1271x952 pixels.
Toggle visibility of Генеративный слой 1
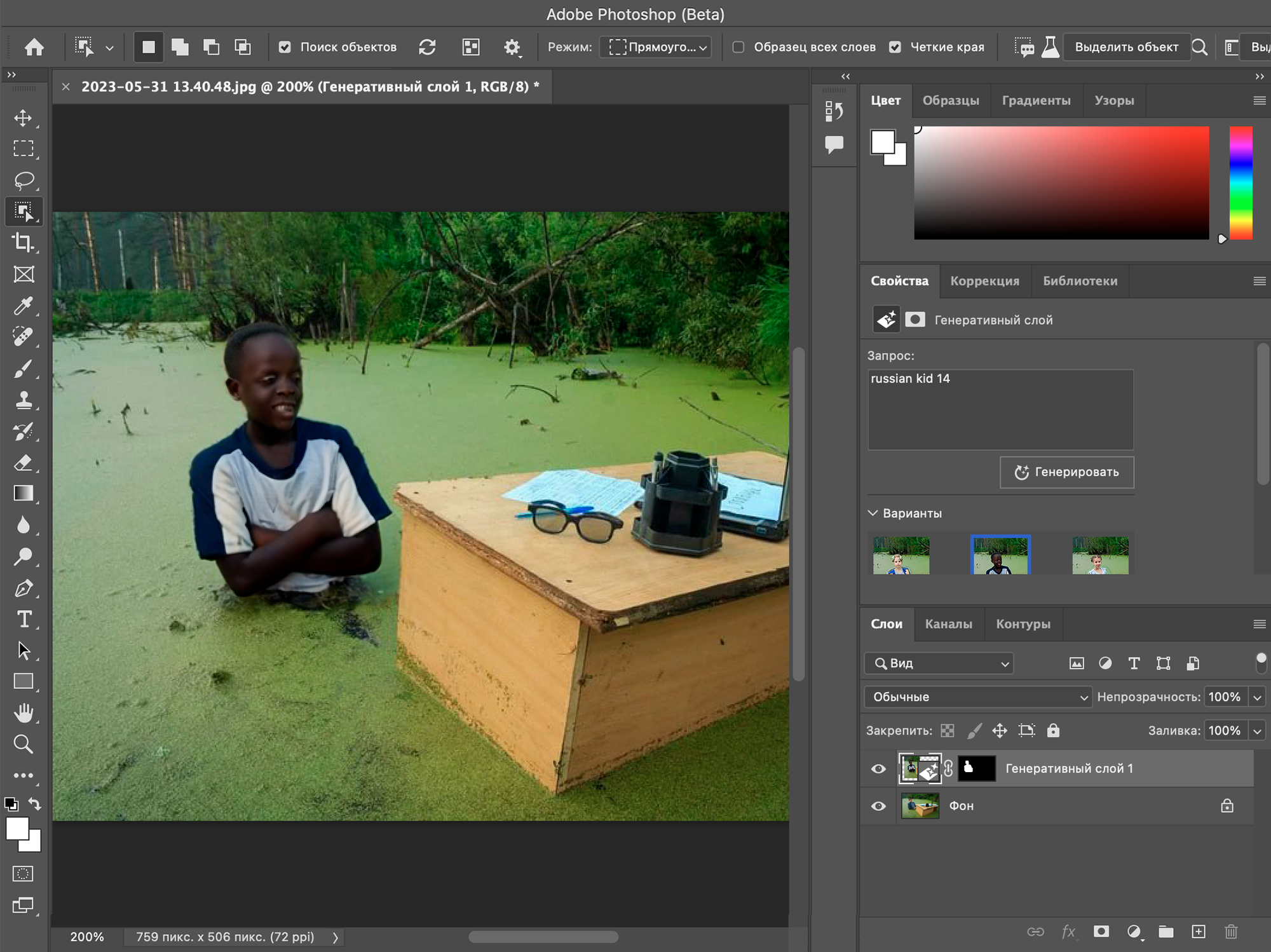(878, 768)
